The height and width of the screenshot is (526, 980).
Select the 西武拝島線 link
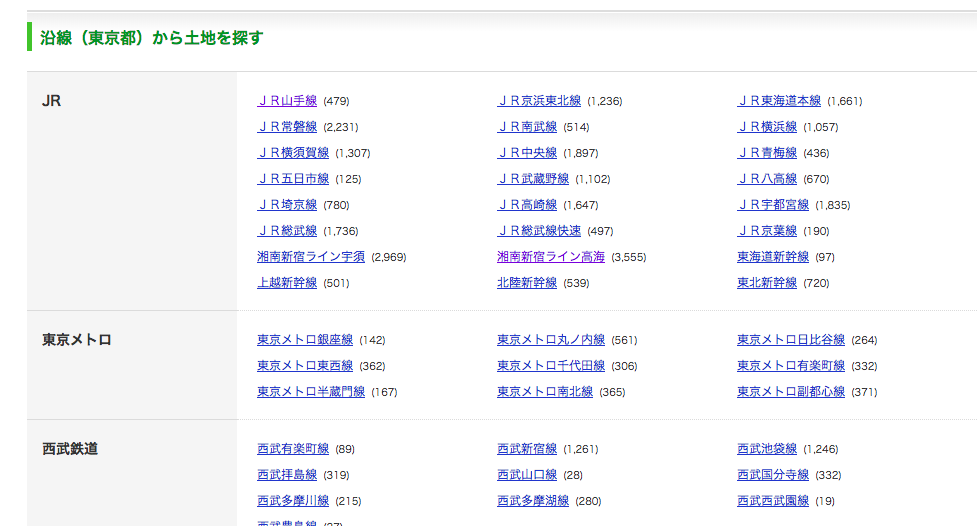point(287,475)
